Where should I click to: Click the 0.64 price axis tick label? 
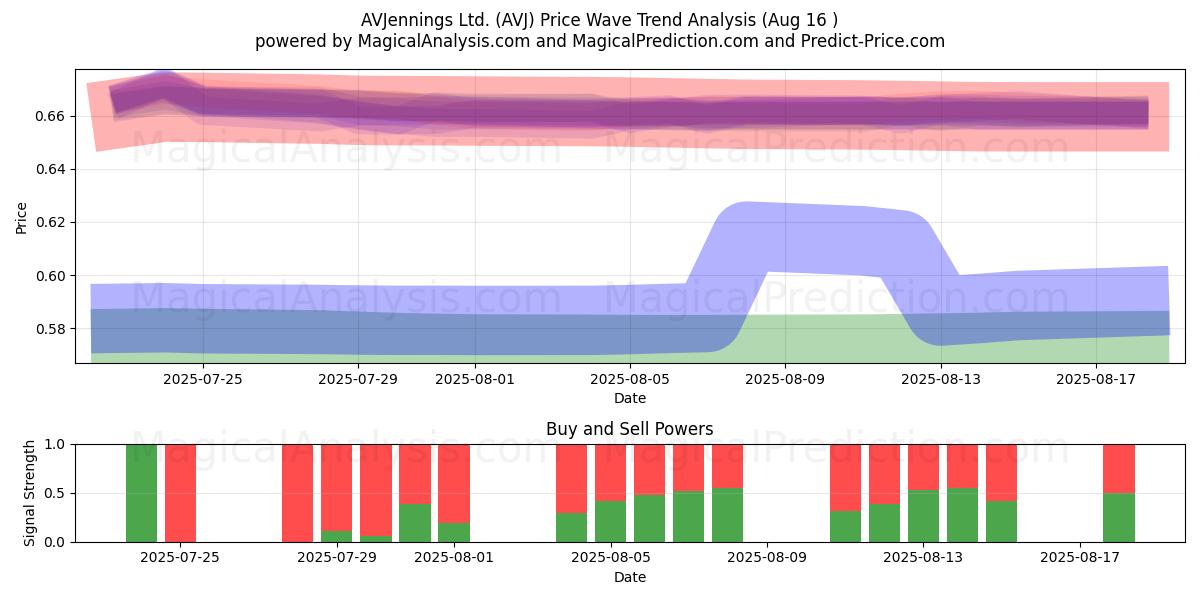point(52,169)
